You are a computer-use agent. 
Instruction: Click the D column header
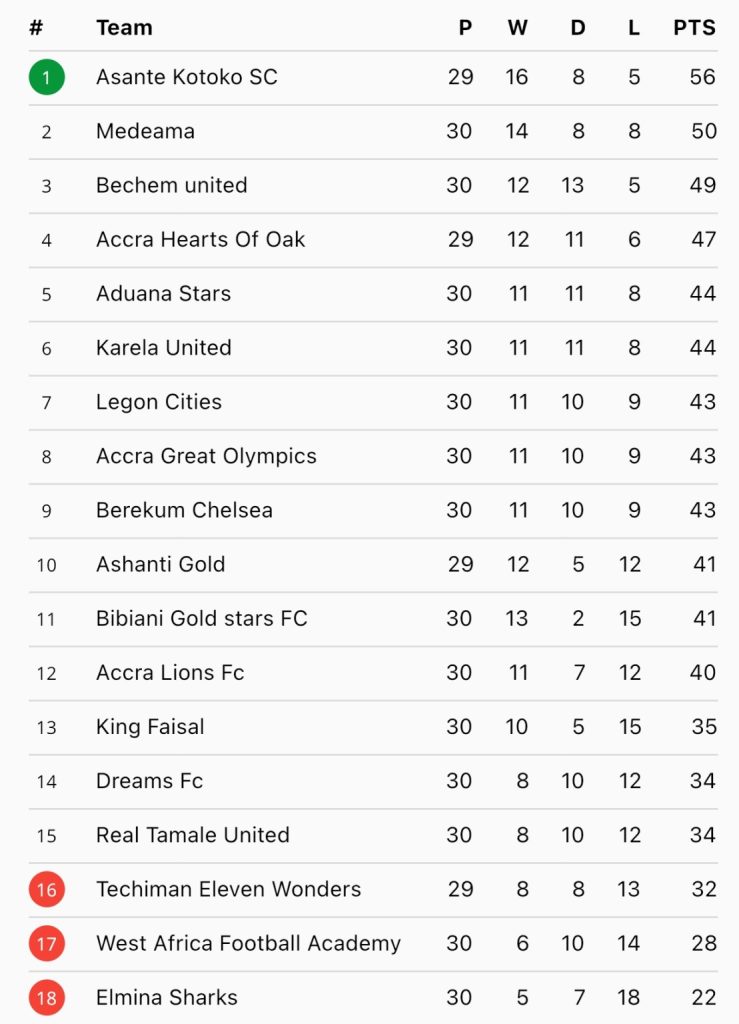(x=578, y=27)
